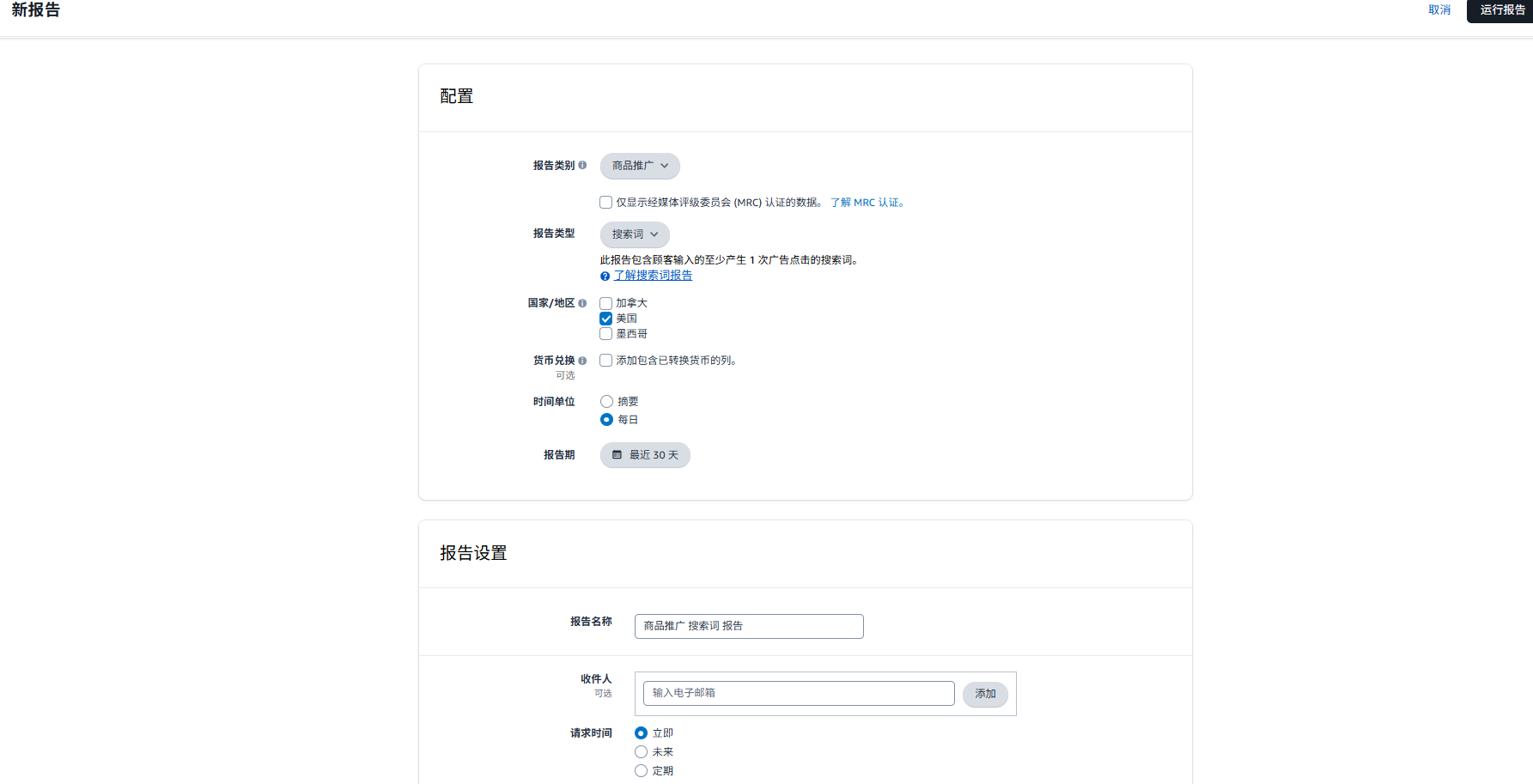Click the 请求时间 label
The height and width of the screenshot is (784, 1533).
point(591,733)
